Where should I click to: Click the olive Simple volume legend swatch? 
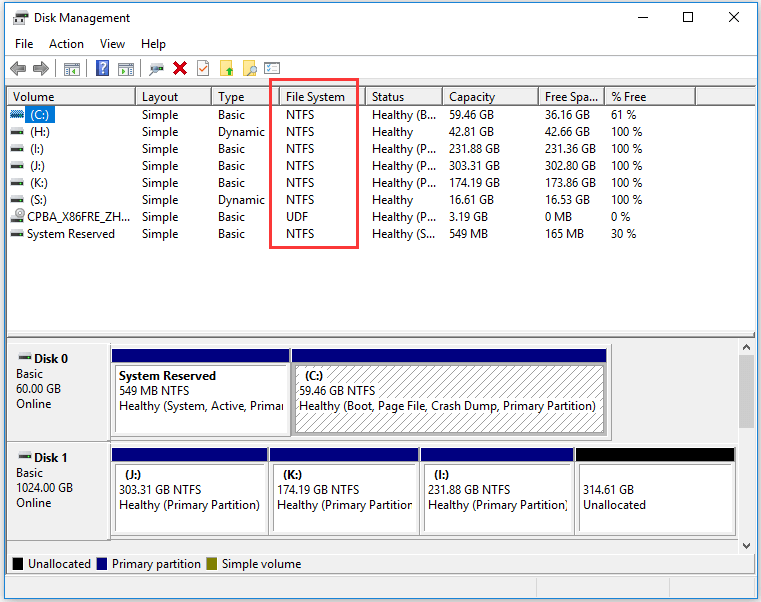tap(212, 564)
